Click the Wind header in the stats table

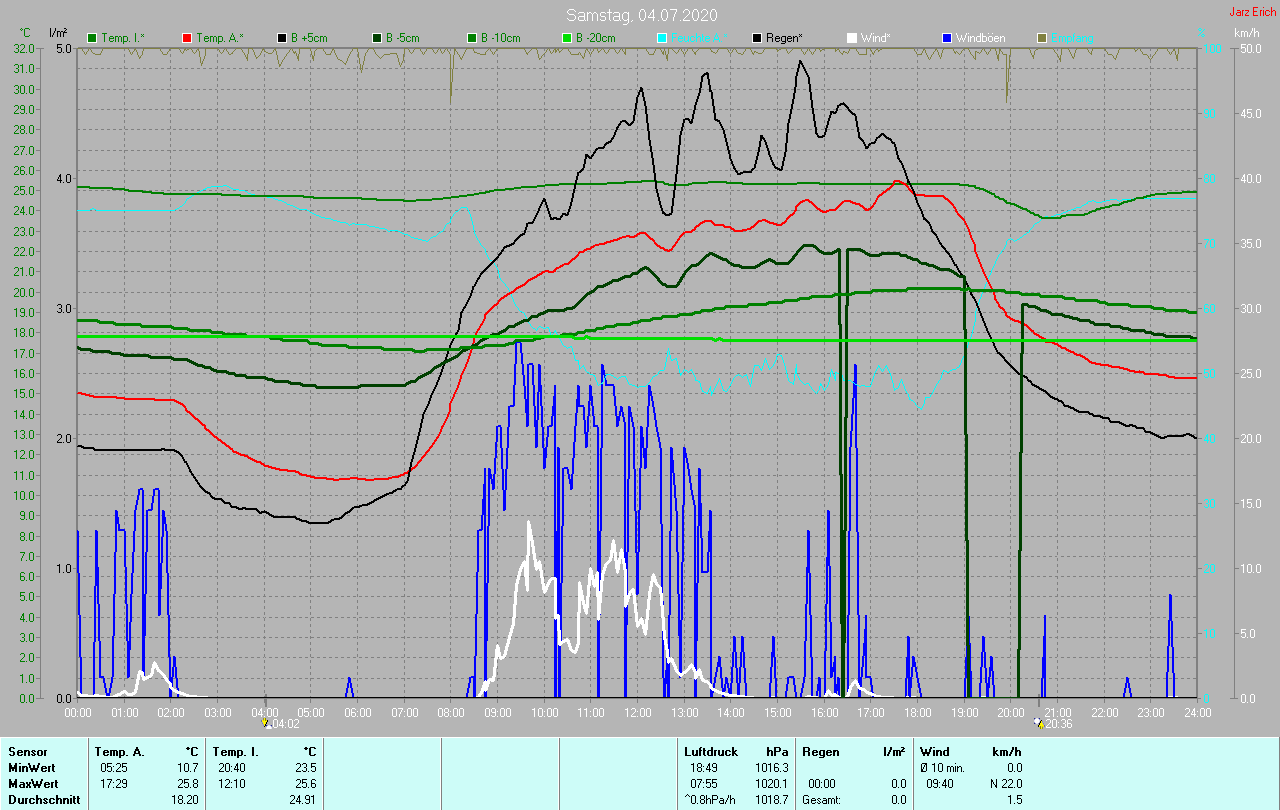pos(934,752)
